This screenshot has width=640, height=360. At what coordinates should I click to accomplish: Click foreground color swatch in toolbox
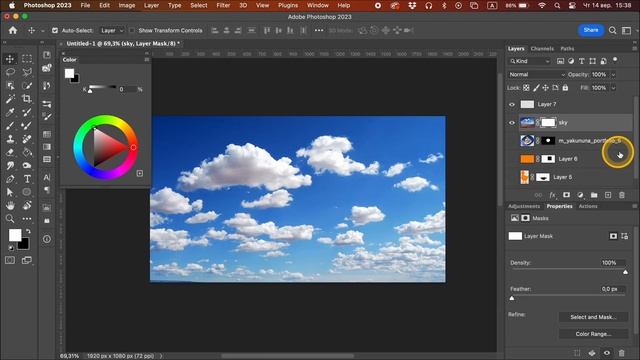coord(15,235)
